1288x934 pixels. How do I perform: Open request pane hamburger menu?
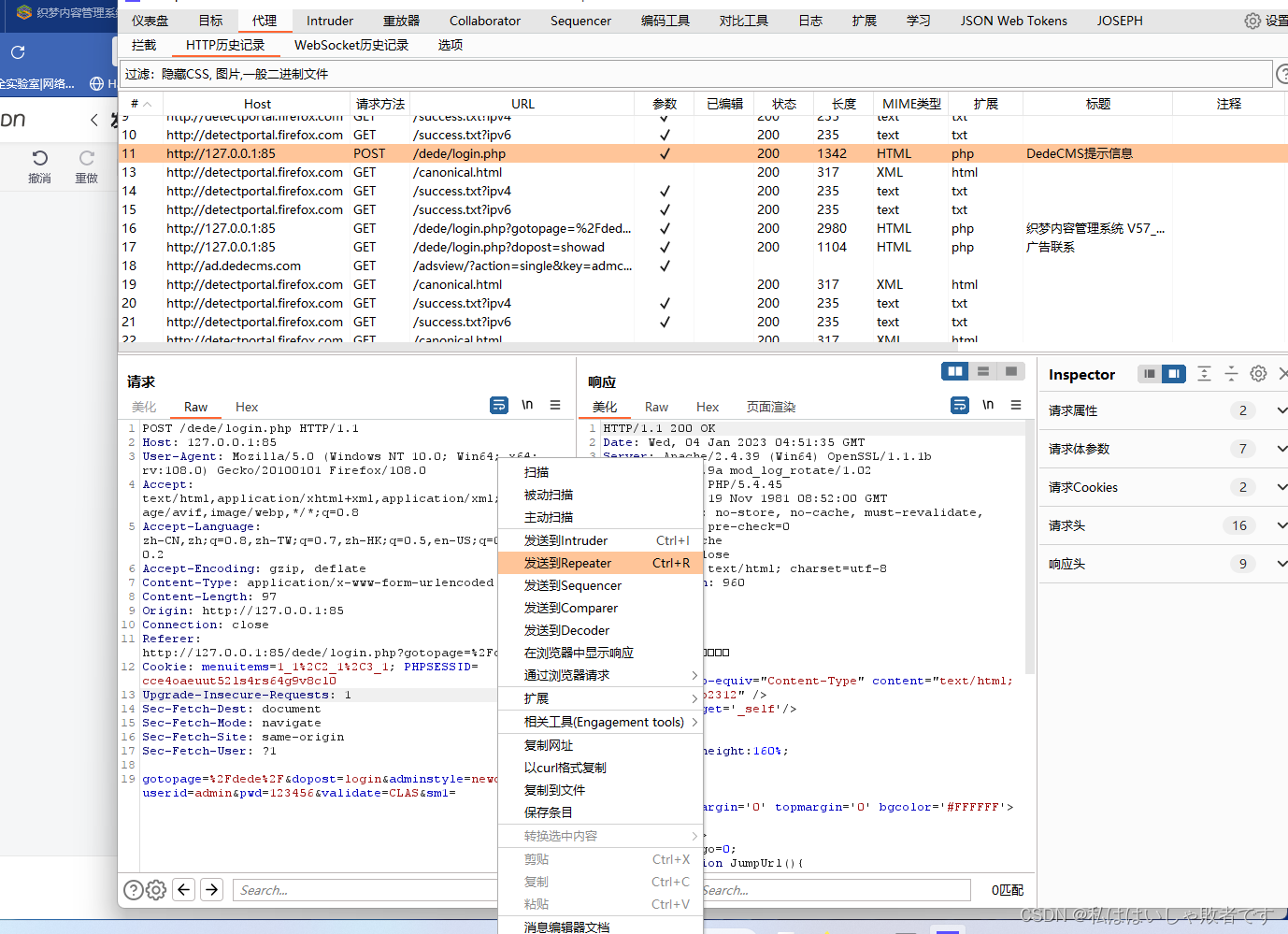click(x=555, y=405)
